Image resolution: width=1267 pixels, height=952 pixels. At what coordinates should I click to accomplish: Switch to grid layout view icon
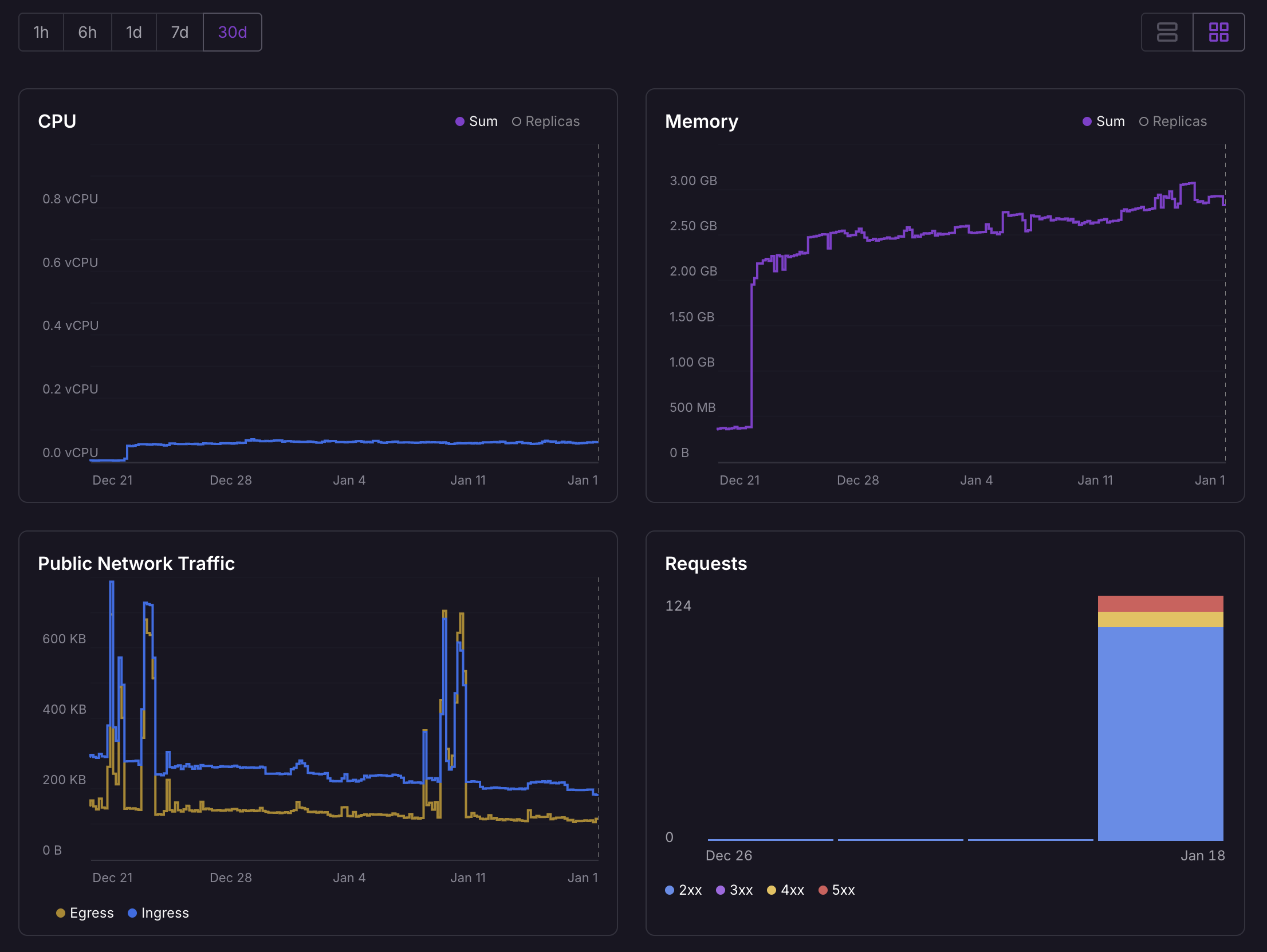point(1218,32)
